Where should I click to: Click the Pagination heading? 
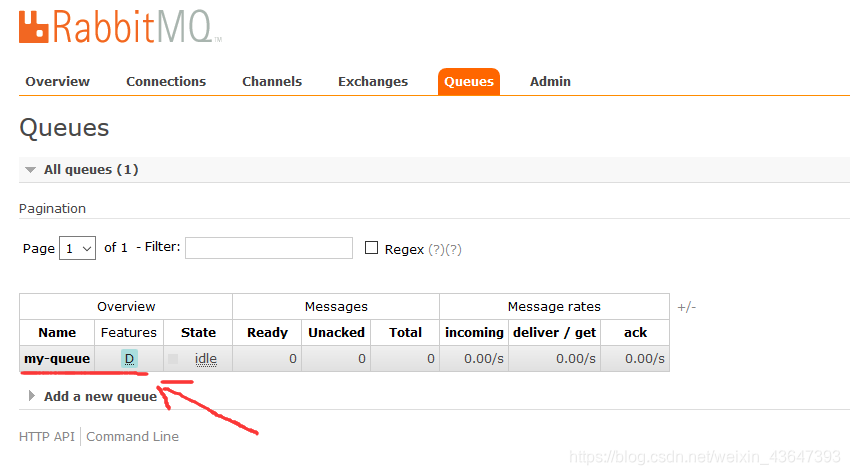pos(53,209)
